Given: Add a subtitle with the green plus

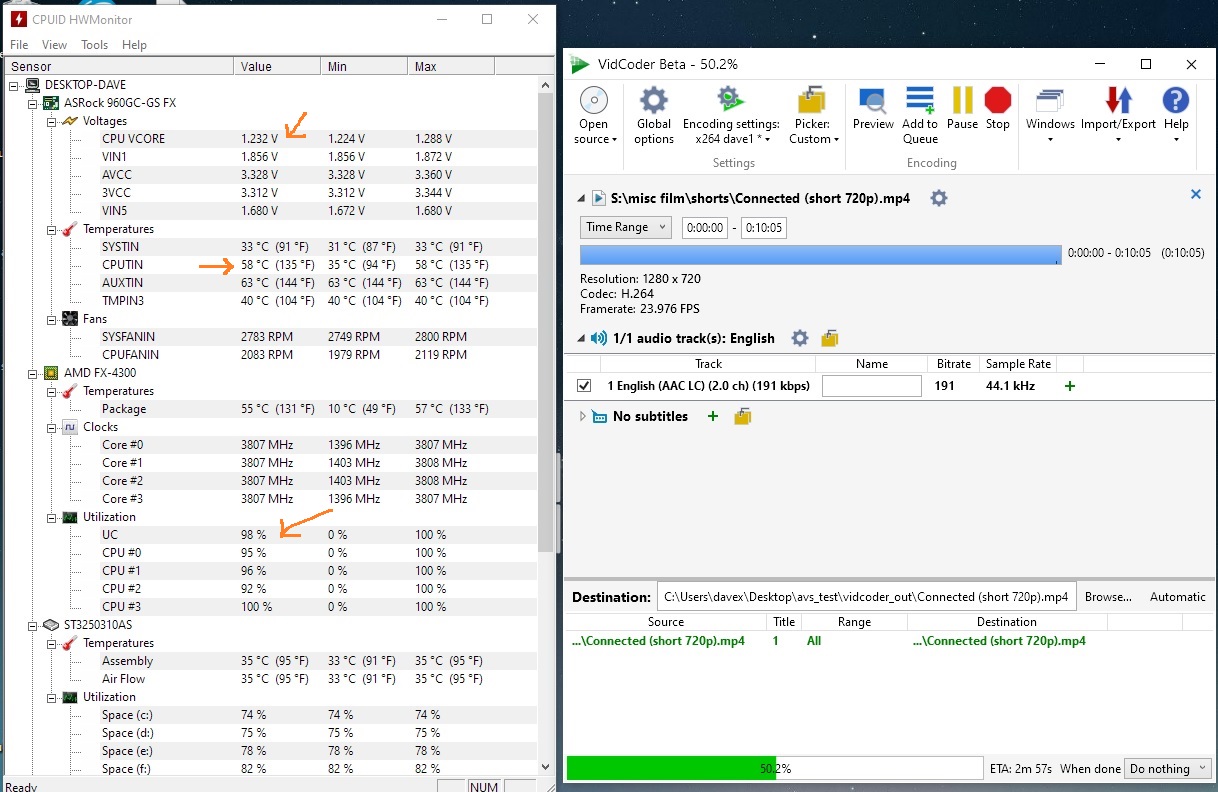Looking at the screenshot, I should pyautogui.click(x=713, y=416).
